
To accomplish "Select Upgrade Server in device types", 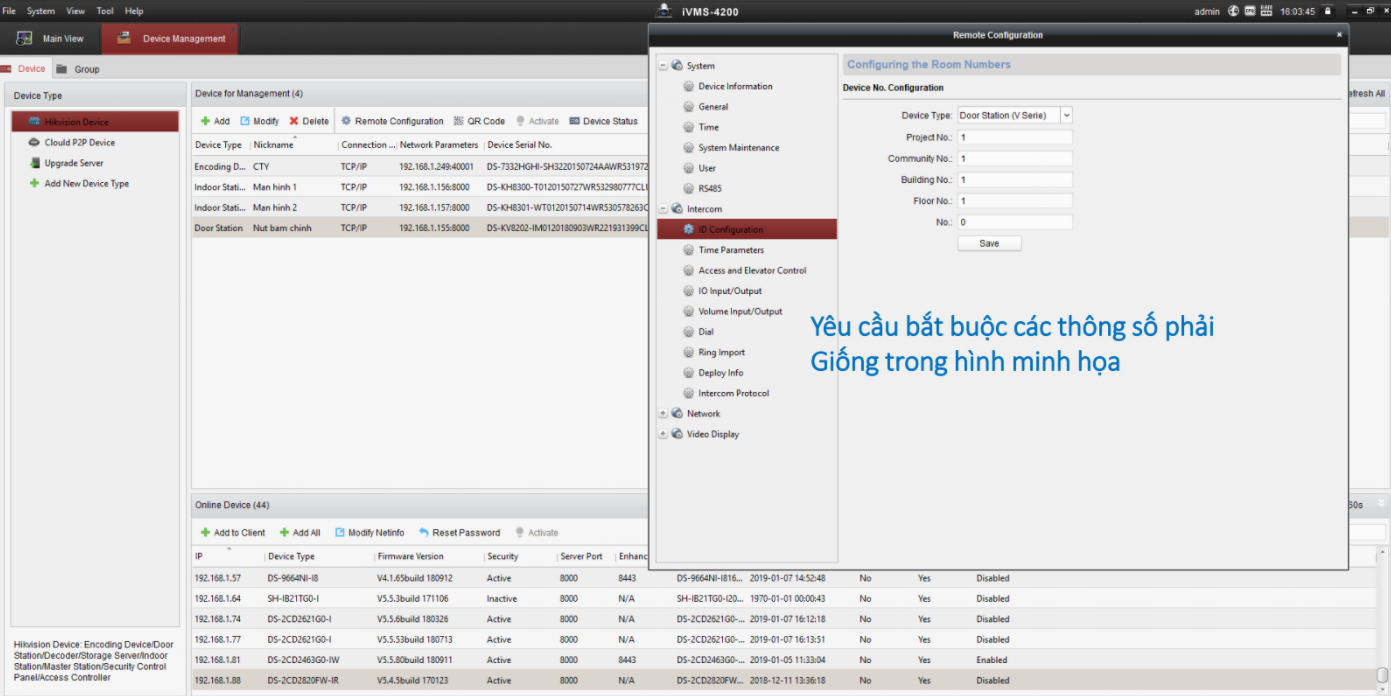I will (73, 163).
